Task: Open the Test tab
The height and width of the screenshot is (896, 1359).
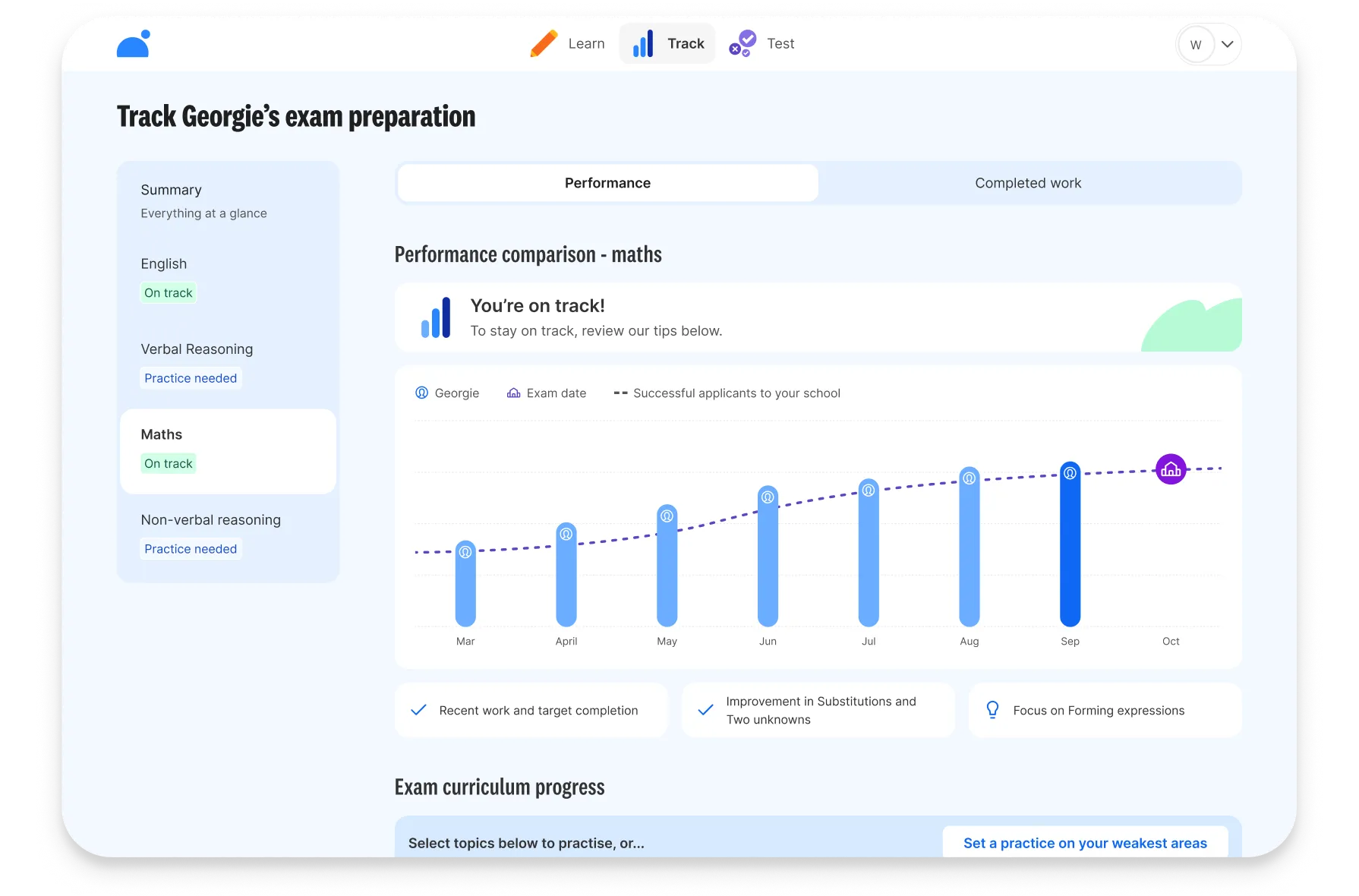Action: click(x=761, y=44)
